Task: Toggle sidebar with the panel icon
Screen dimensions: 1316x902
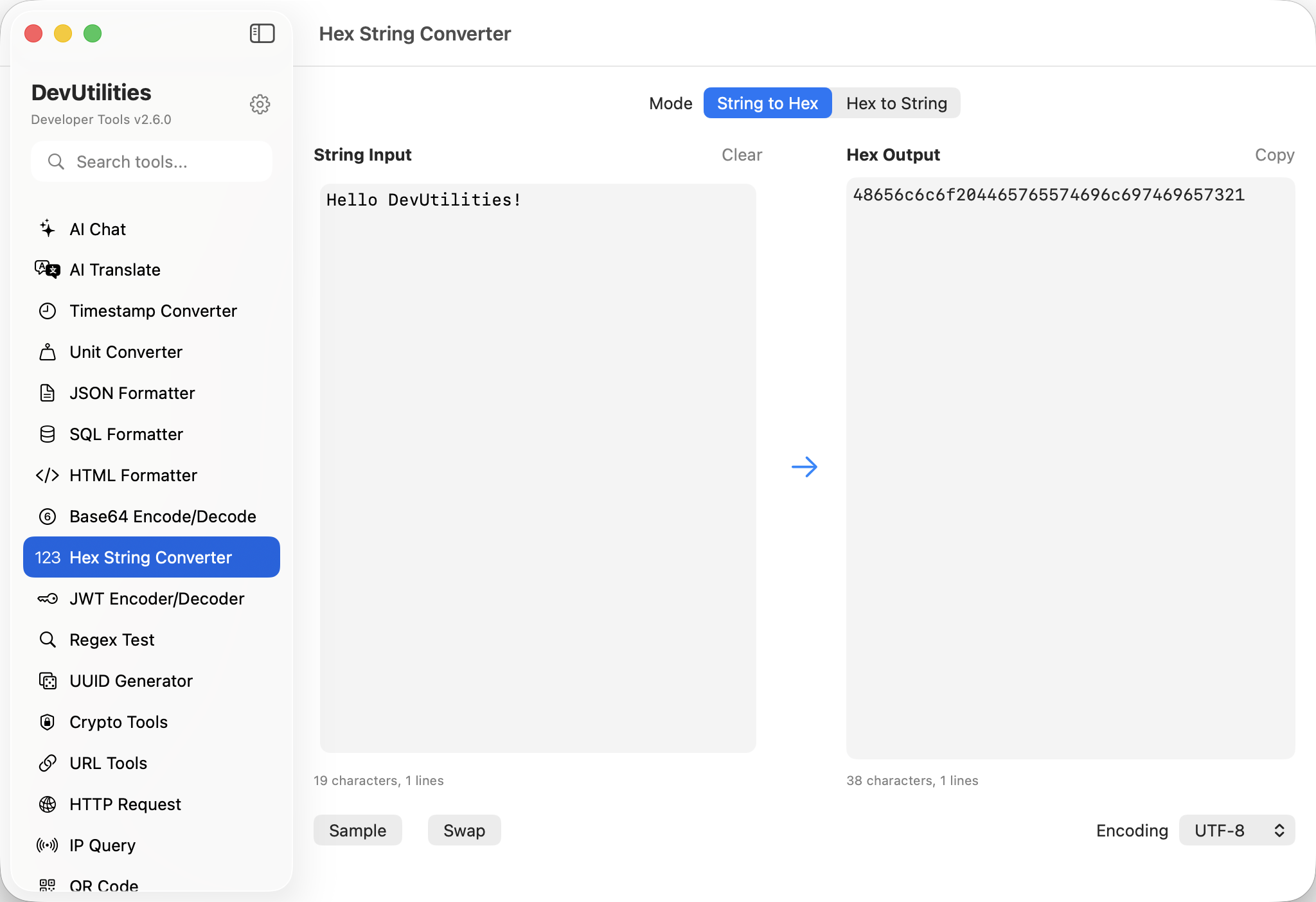Action: (x=262, y=33)
